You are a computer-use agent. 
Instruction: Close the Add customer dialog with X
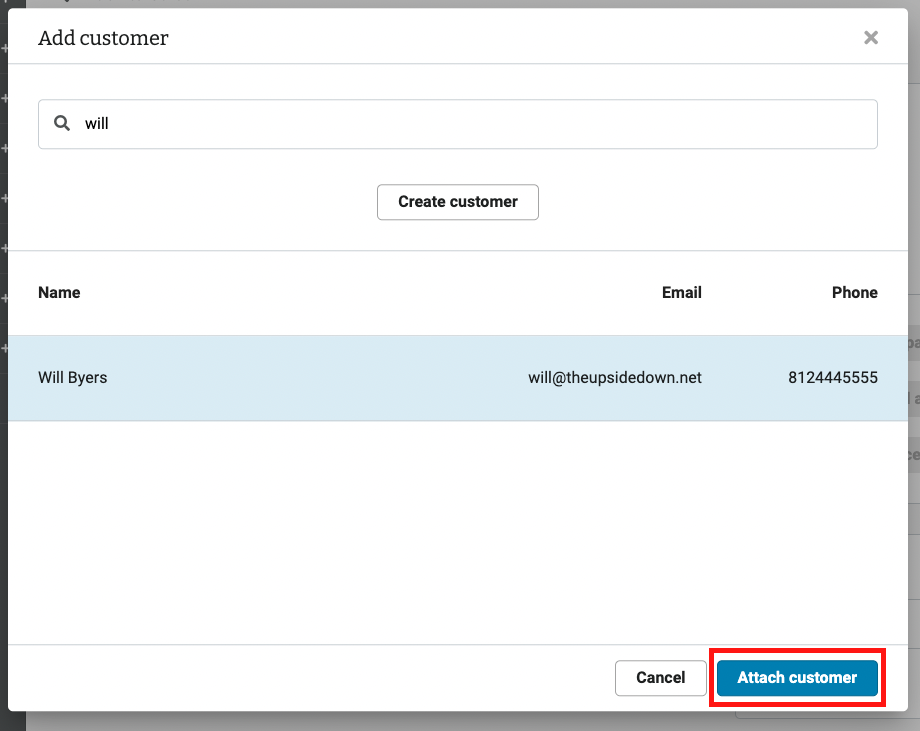[871, 38]
